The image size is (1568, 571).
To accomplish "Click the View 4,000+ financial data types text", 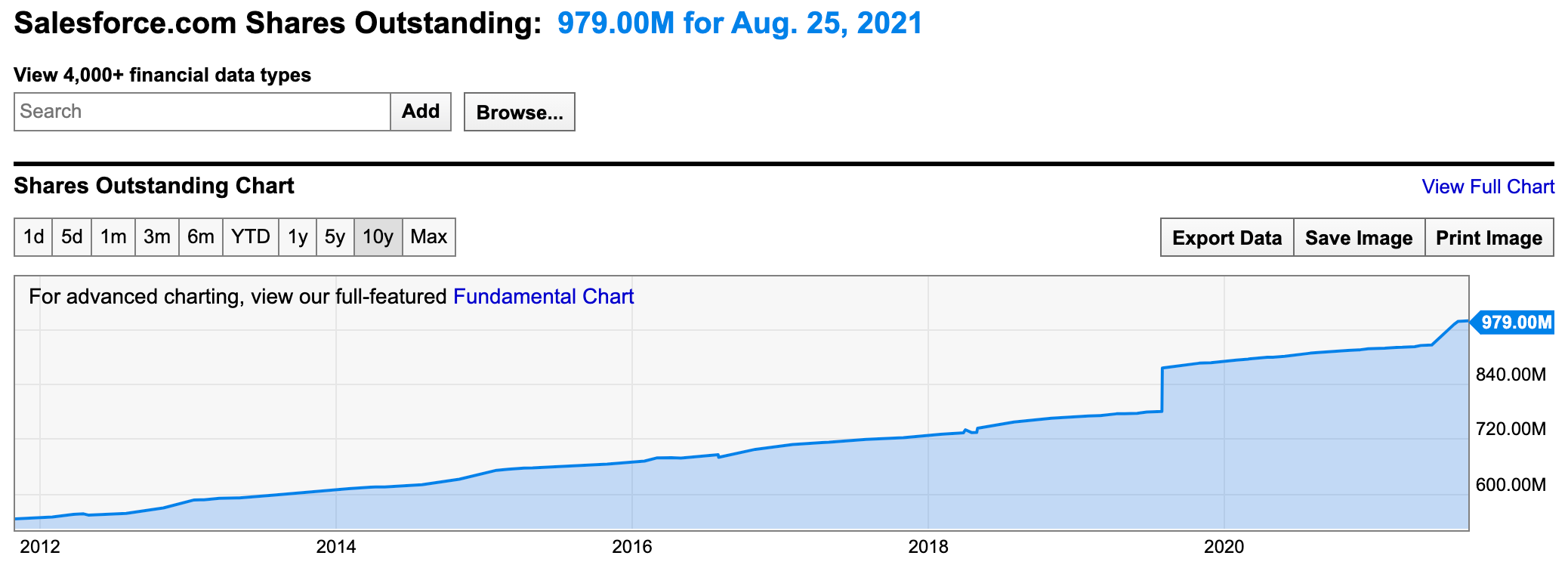I will [162, 75].
